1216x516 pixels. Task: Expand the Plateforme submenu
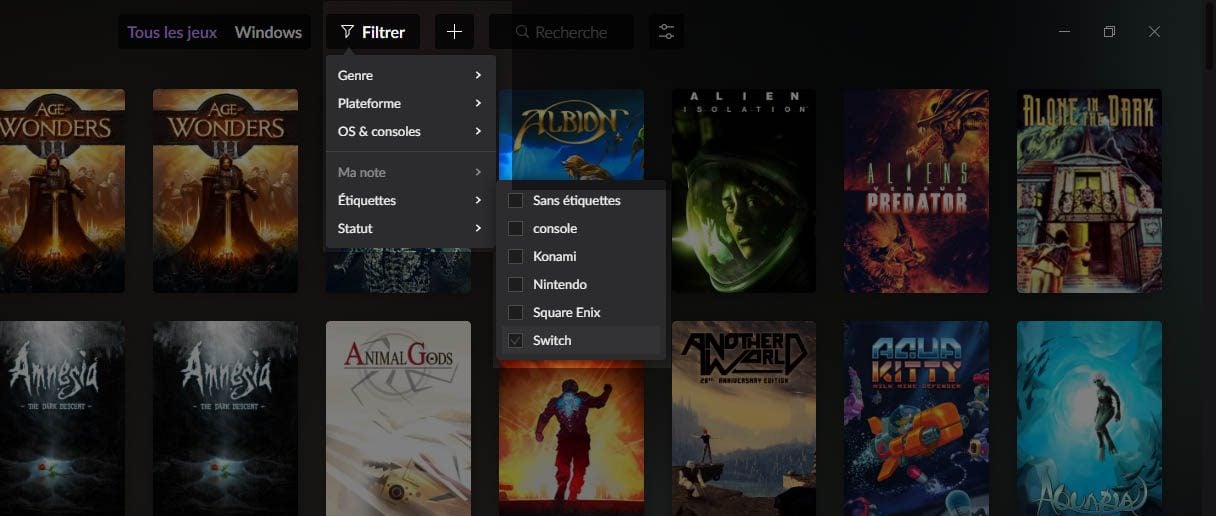410,104
